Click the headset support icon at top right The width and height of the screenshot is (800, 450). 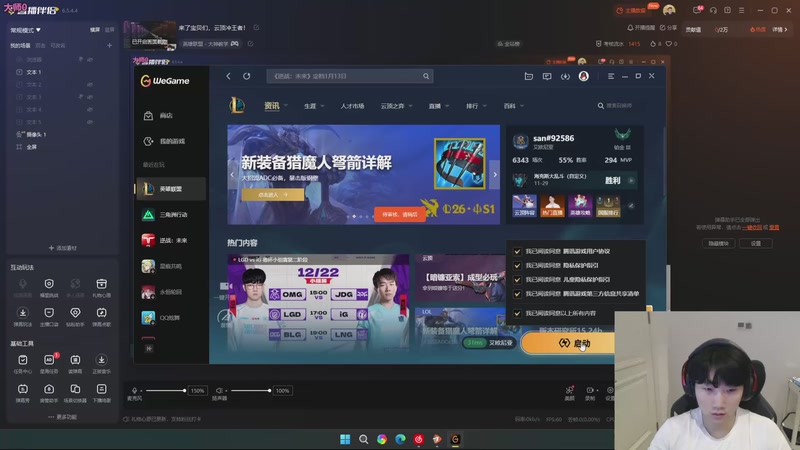(x=713, y=10)
